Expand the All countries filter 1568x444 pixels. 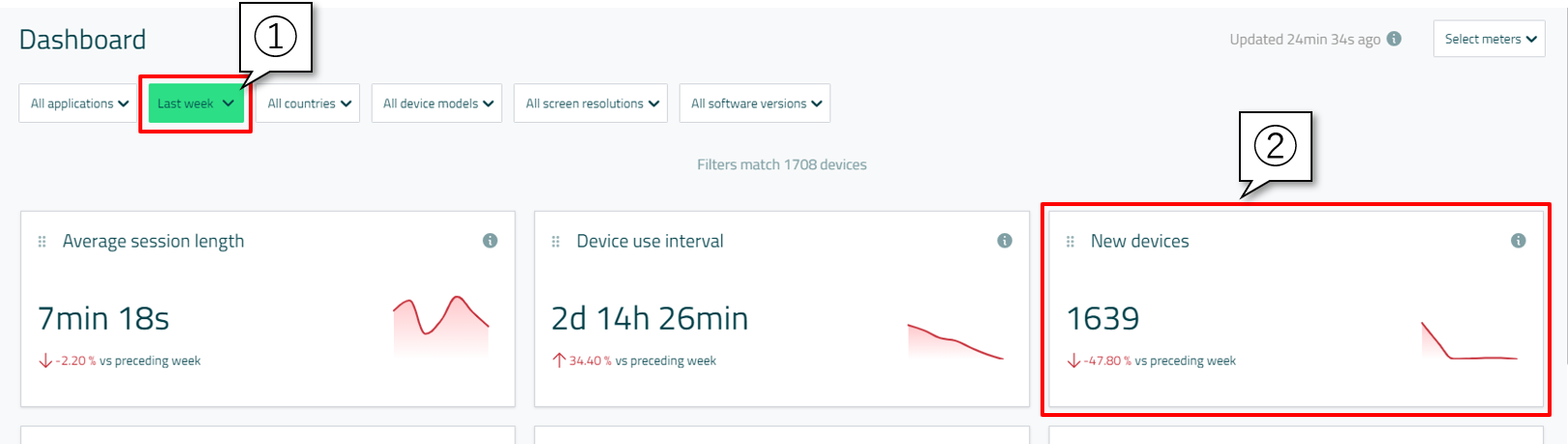[309, 104]
